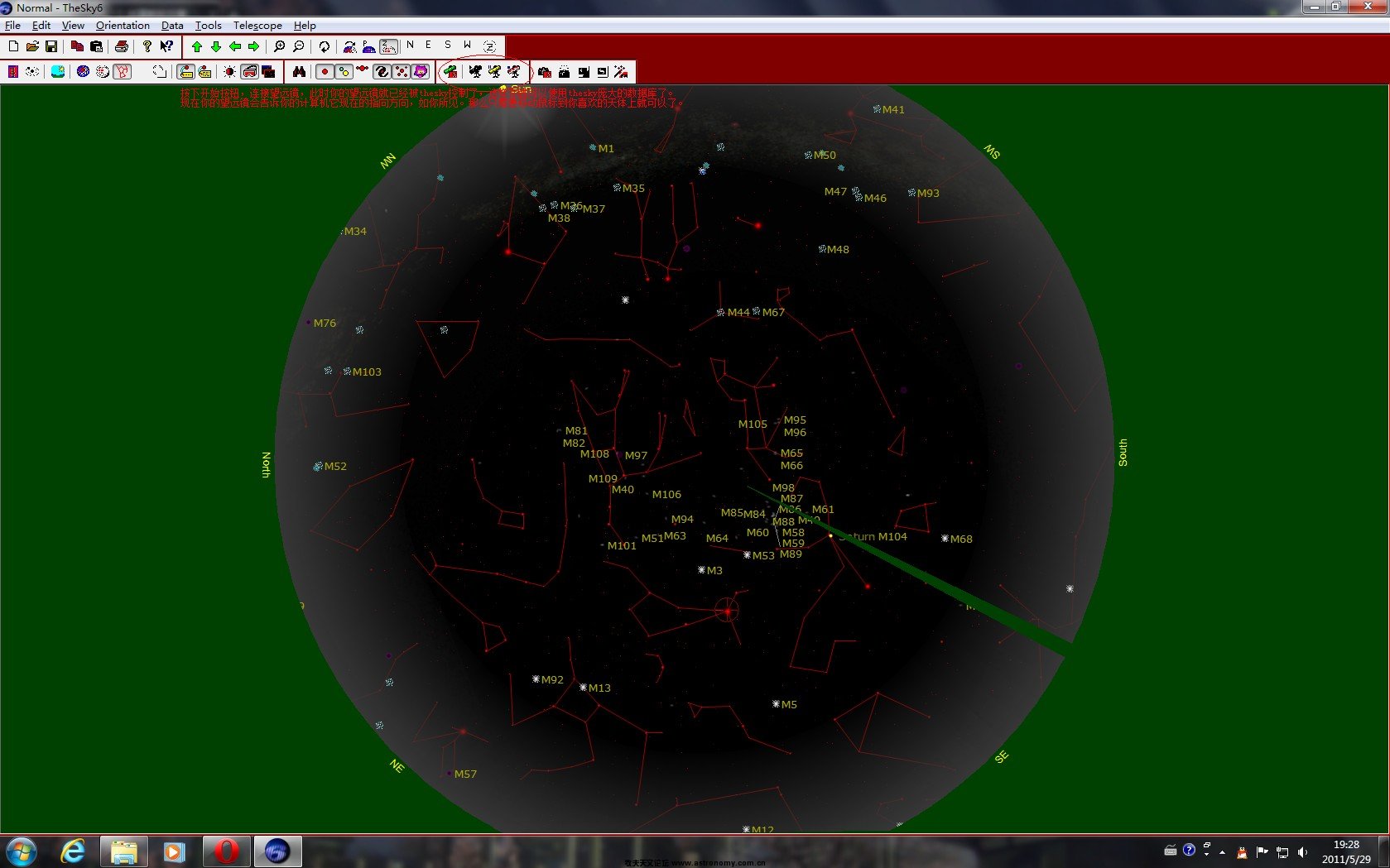Toggle the zenith-up orientation button
The height and width of the screenshot is (868, 1390).
pyautogui.click(x=388, y=47)
